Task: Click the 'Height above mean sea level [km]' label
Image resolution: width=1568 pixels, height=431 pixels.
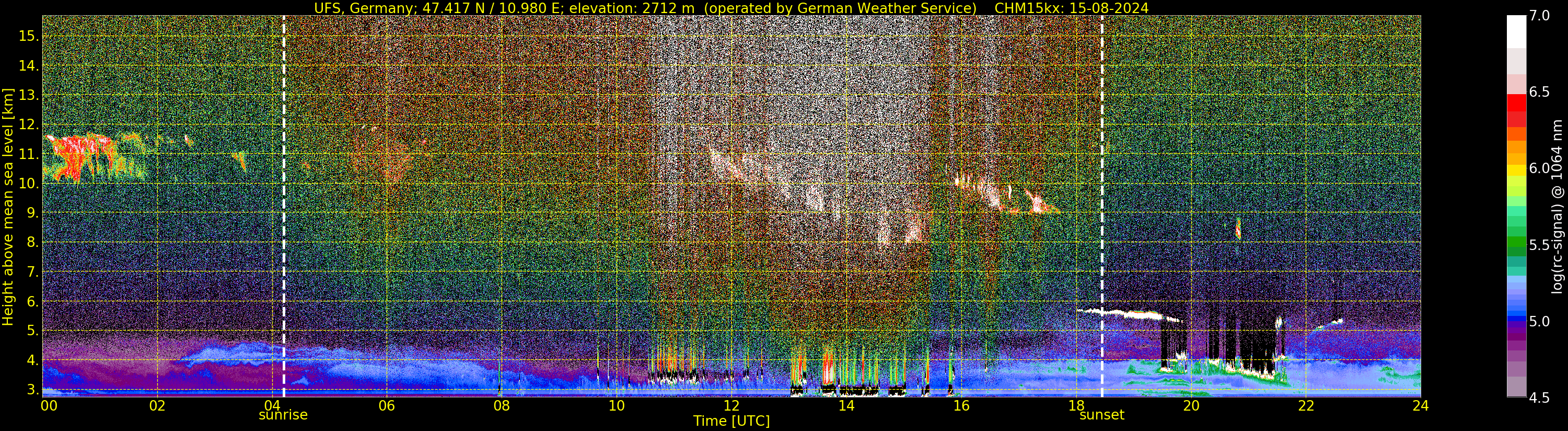Action: tap(8, 207)
